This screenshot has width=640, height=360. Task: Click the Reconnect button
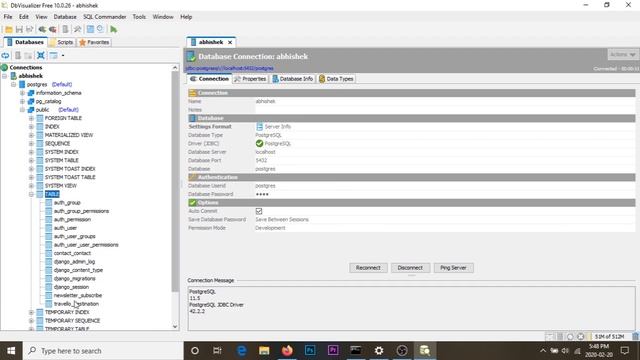pos(368,268)
